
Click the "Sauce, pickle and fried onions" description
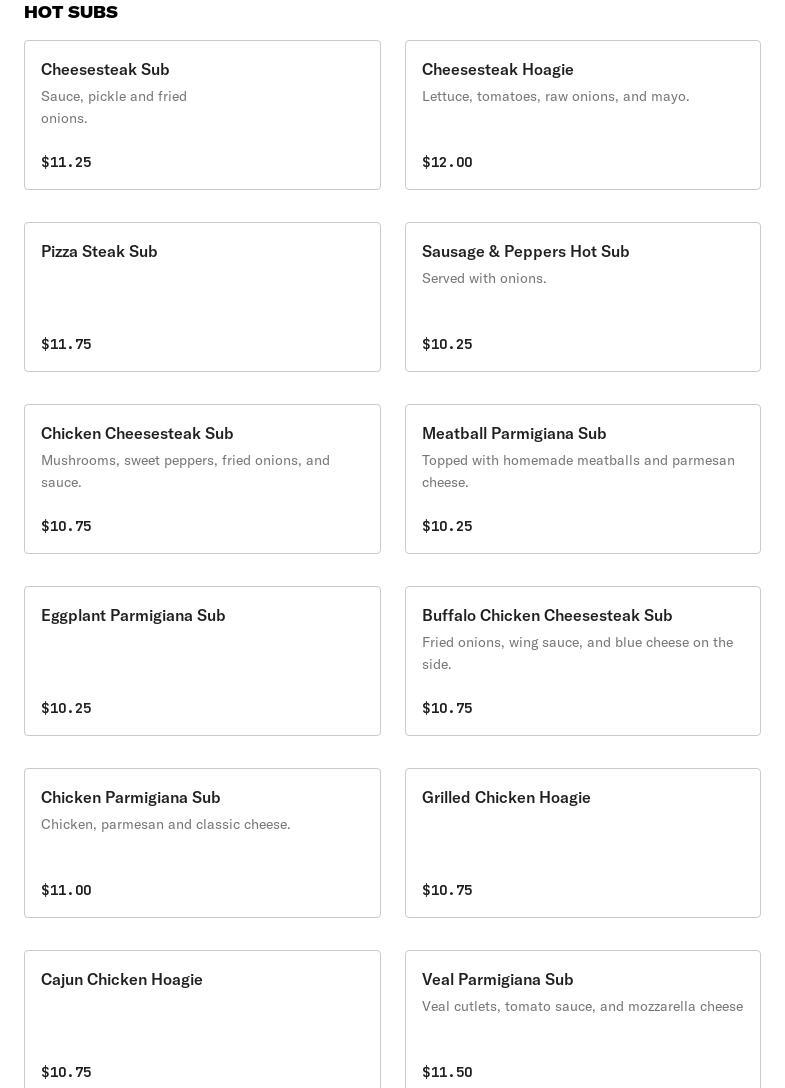pos(114,107)
